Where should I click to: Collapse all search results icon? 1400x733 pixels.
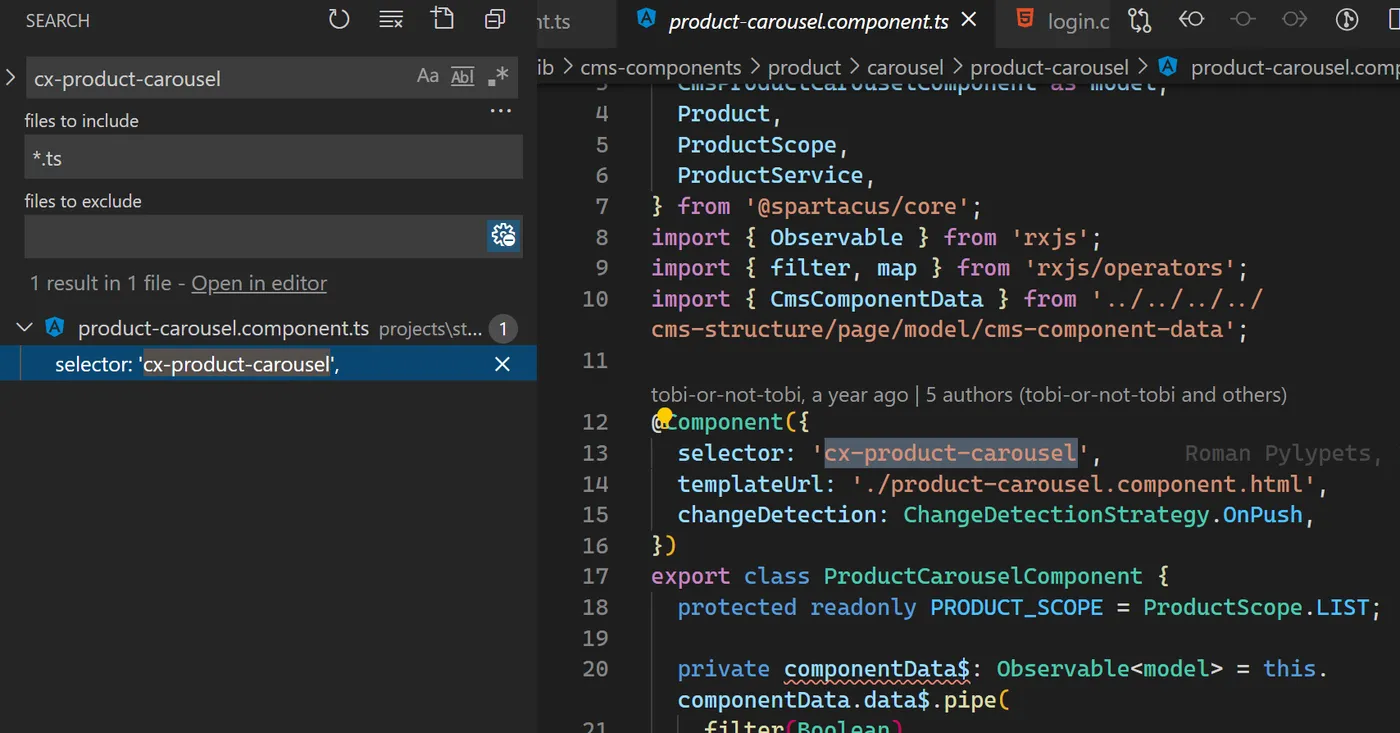[494, 19]
